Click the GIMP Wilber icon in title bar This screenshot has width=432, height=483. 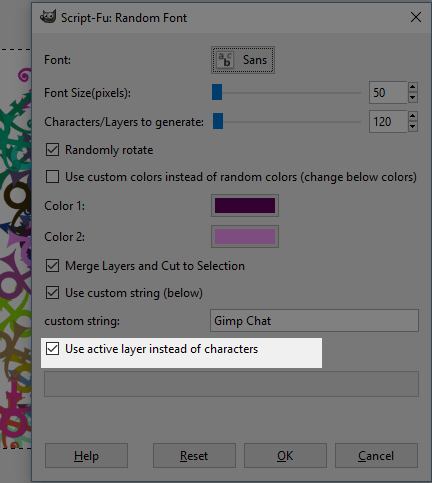click(48, 17)
